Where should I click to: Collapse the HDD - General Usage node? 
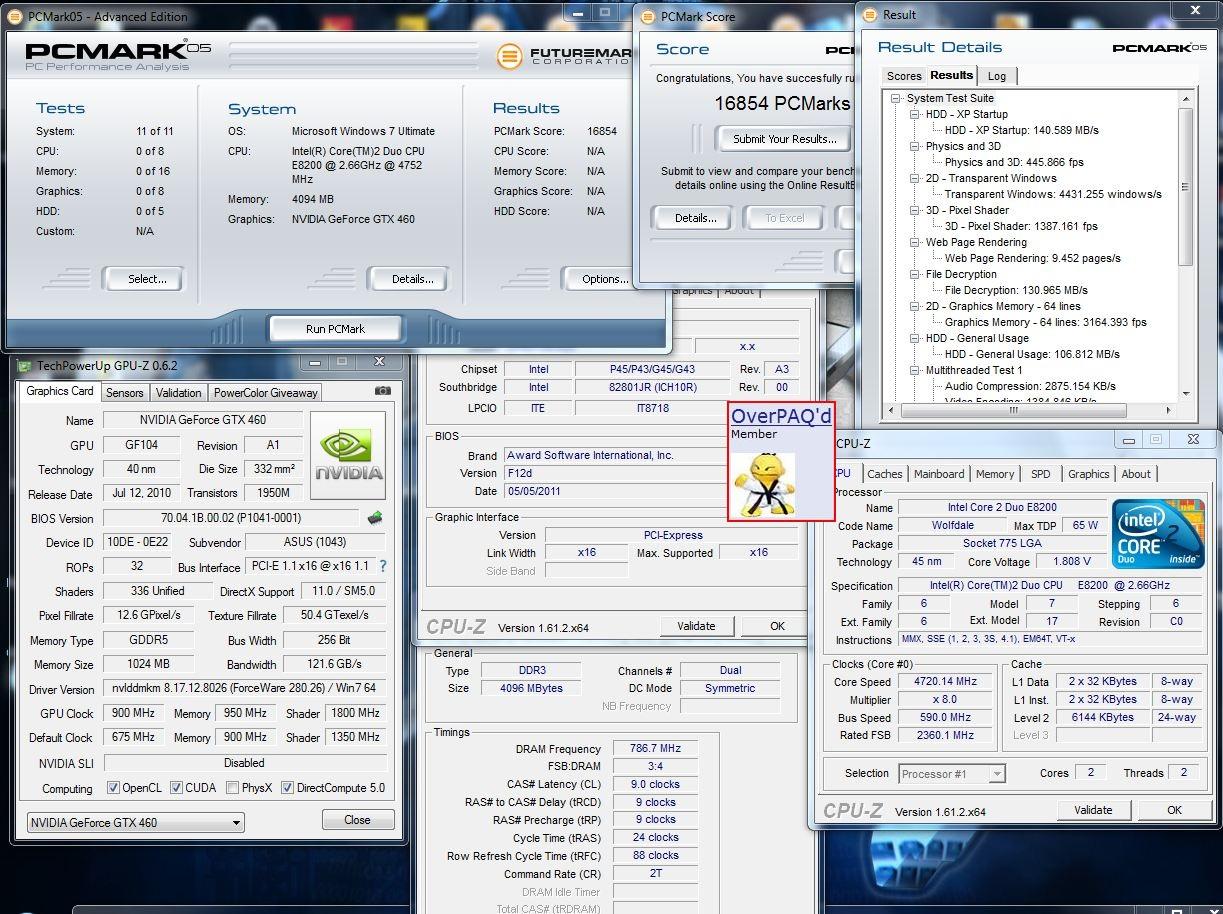tap(914, 338)
